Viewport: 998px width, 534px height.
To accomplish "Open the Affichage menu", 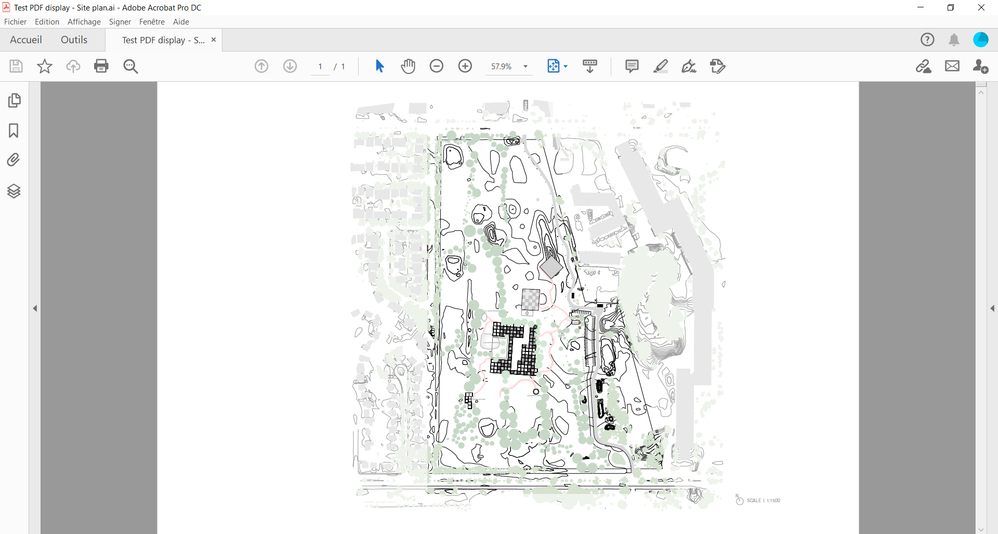I will [x=84, y=22].
